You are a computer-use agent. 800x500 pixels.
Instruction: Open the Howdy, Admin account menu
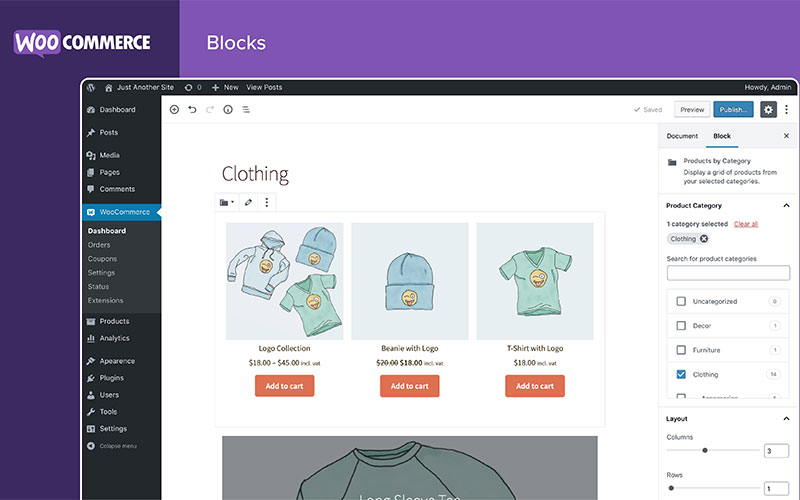tap(767, 87)
